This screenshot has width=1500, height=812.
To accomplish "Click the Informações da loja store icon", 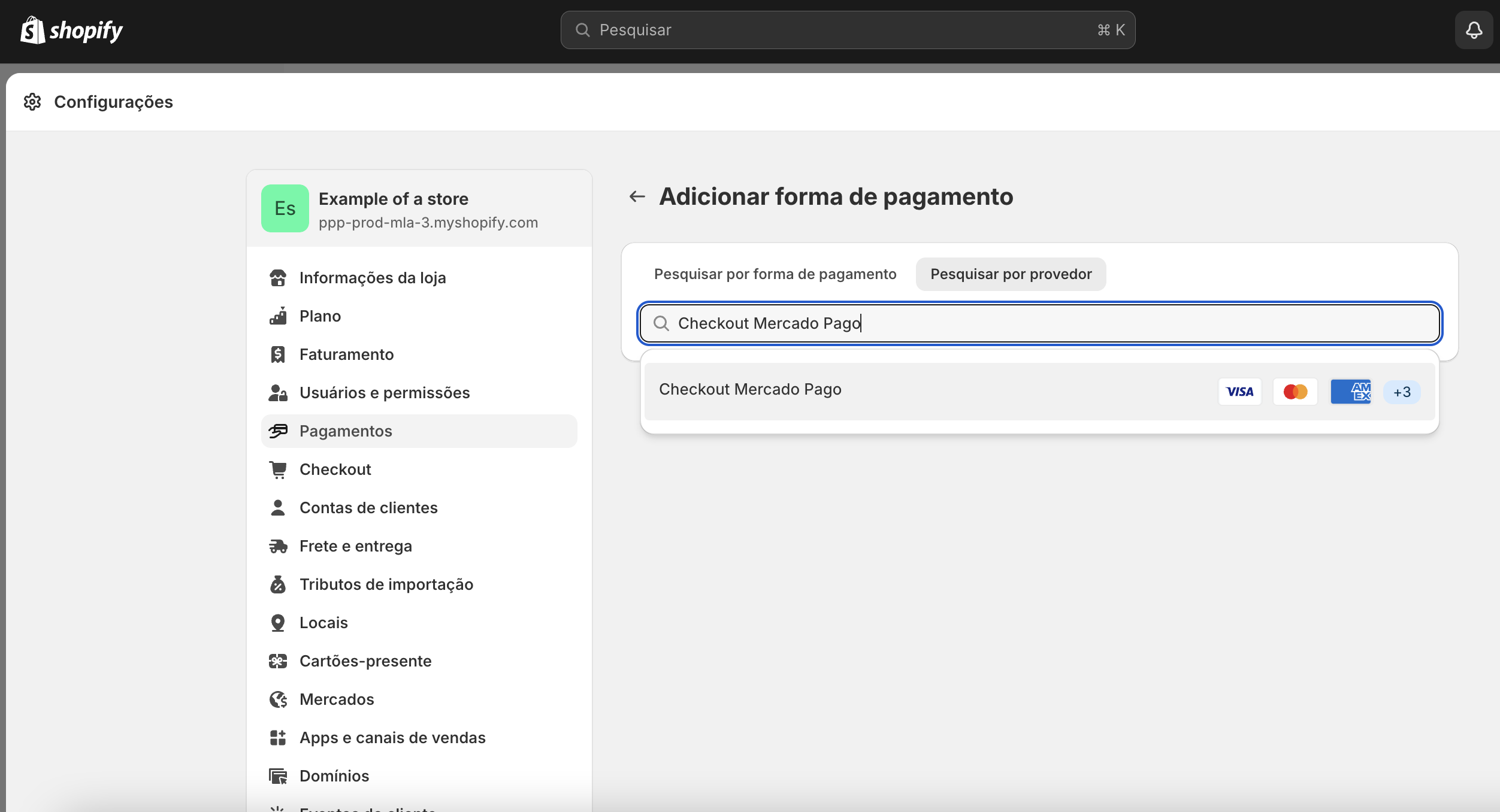I will (x=278, y=278).
